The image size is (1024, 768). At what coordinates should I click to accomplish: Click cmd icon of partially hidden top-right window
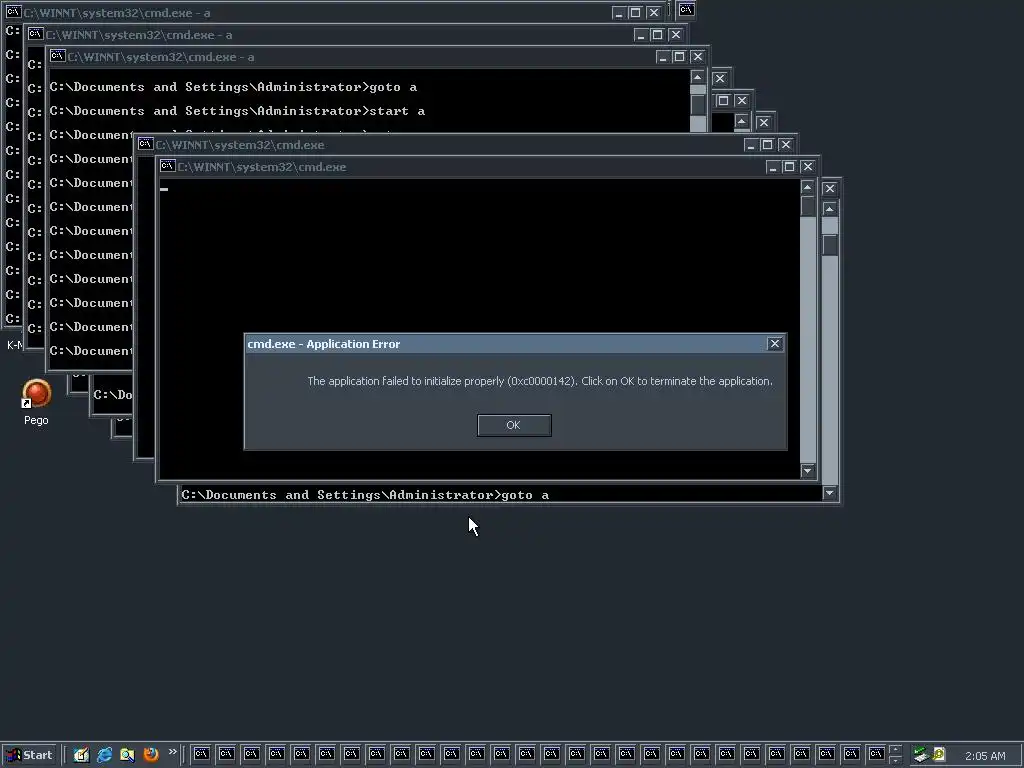point(686,9)
